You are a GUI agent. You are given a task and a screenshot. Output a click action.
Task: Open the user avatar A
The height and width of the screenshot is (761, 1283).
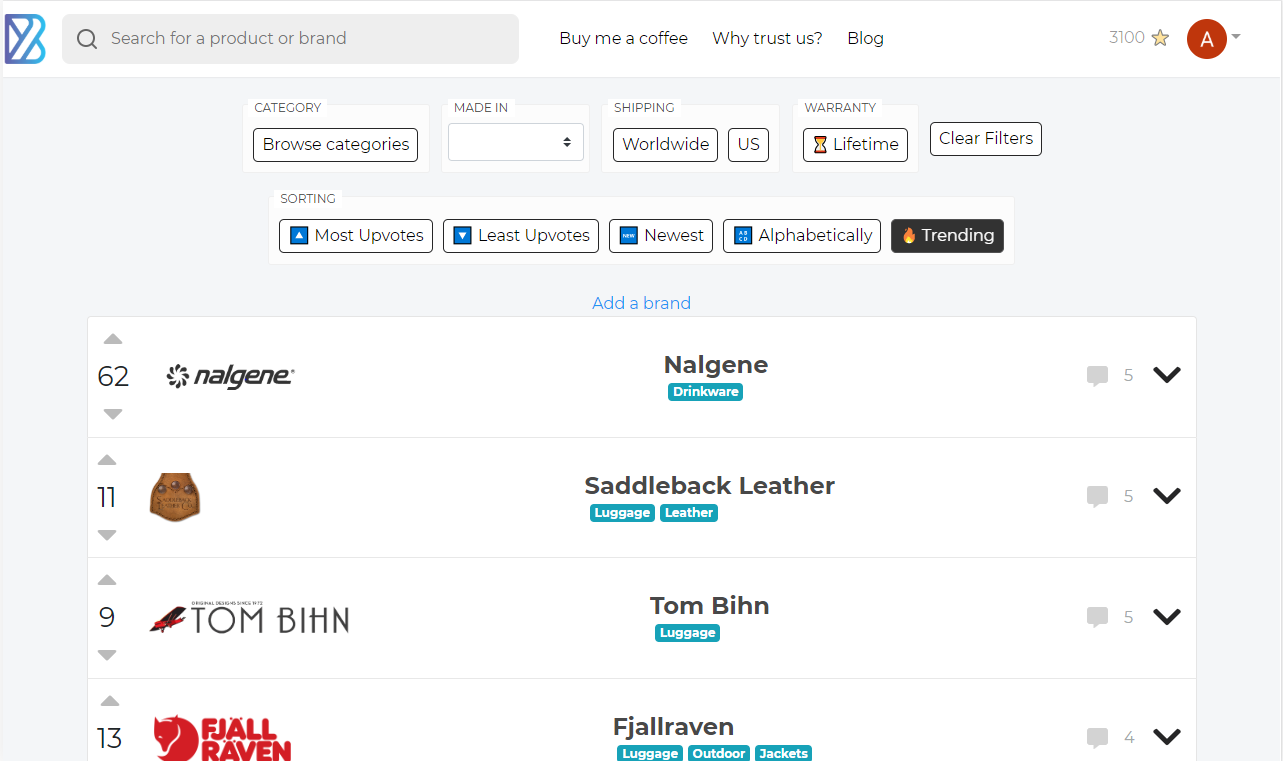coord(1206,39)
